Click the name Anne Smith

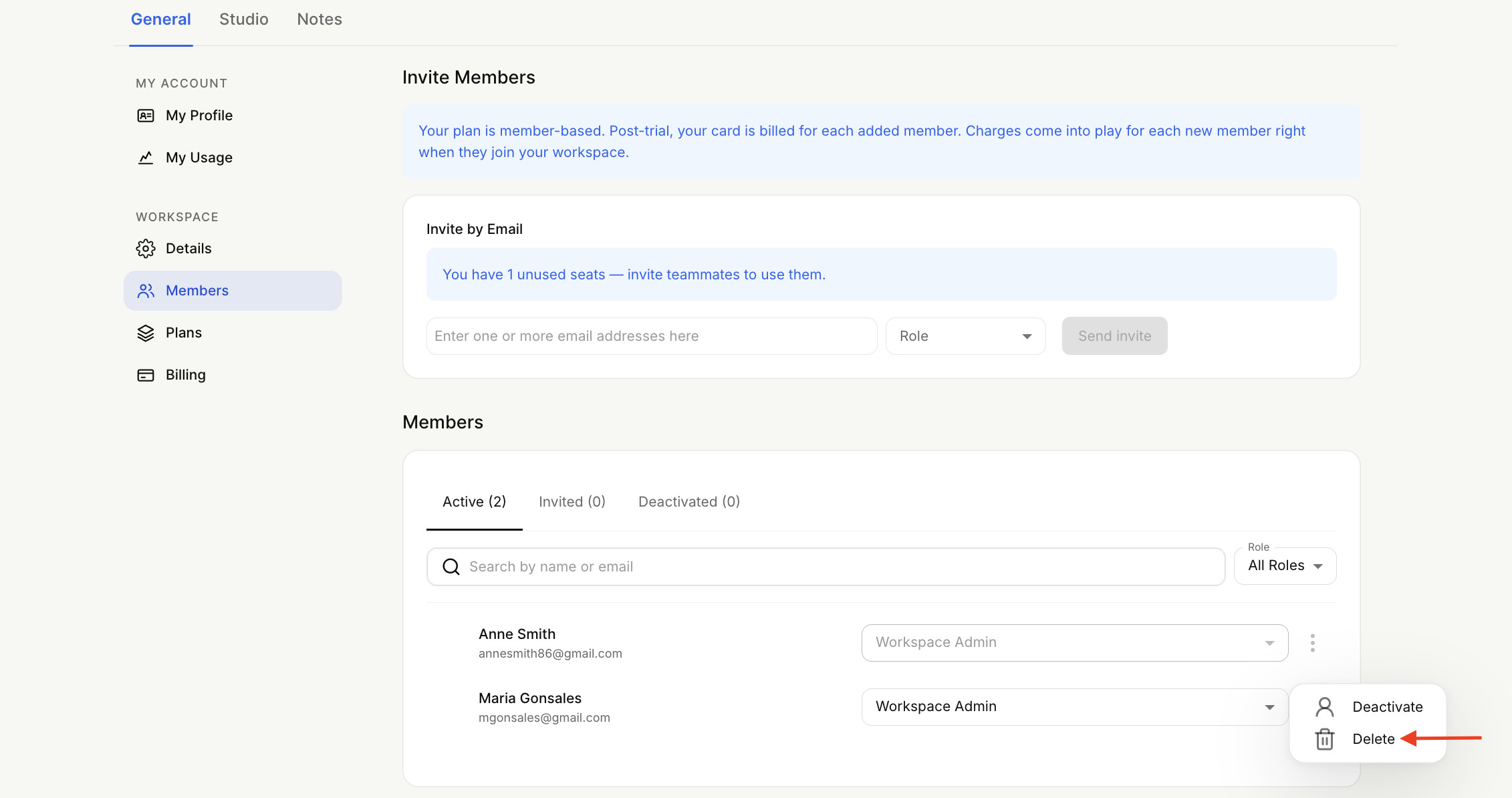click(517, 634)
